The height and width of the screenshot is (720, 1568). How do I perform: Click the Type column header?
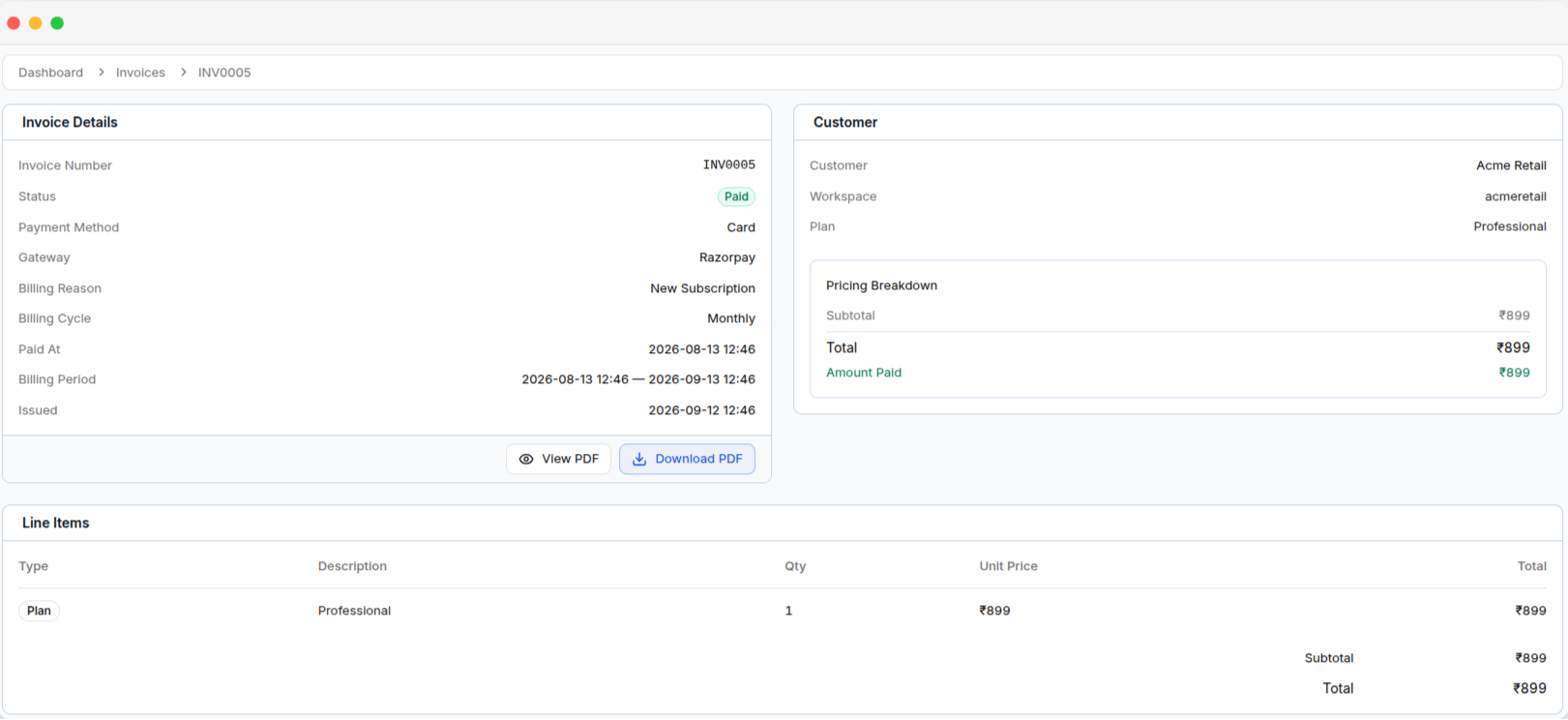point(33,566)
